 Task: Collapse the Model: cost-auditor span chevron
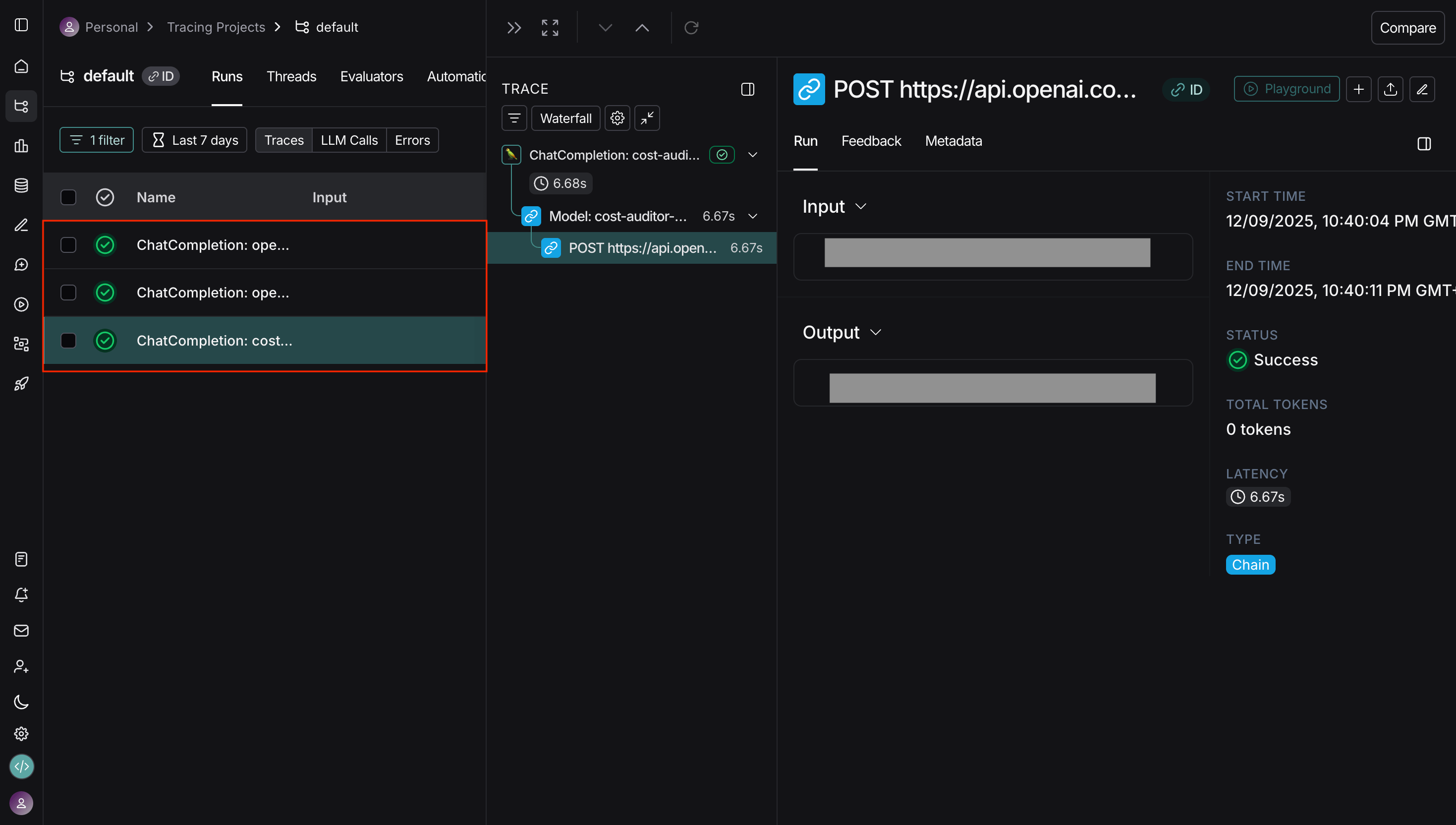pos(753,215)
